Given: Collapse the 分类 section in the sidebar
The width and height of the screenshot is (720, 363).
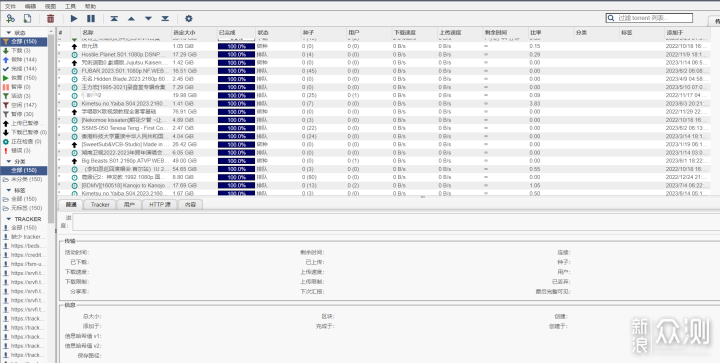Looking at the screenshot, I should point(9,162).
